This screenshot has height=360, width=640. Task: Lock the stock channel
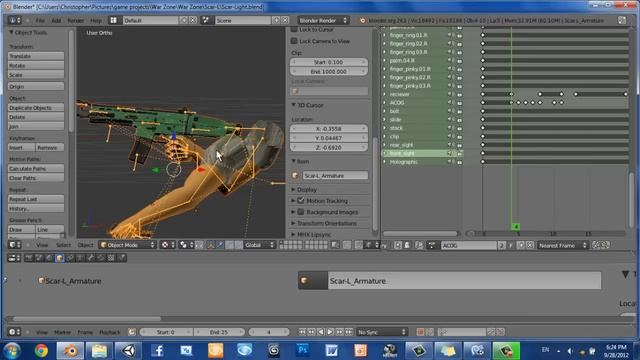459,128
